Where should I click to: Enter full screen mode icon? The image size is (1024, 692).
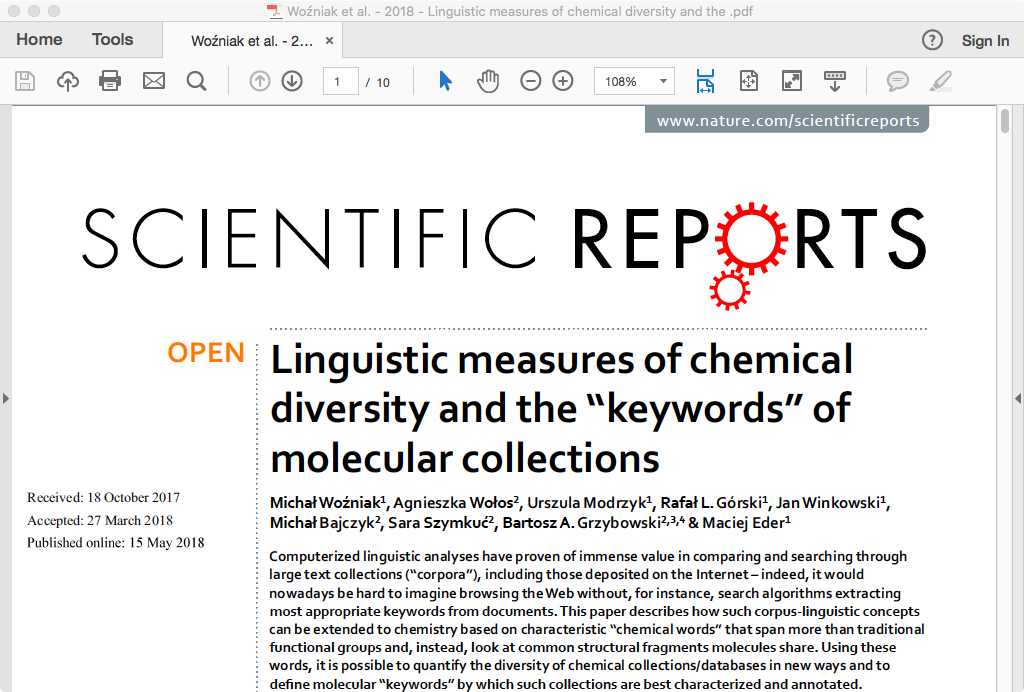pos(792,81)
